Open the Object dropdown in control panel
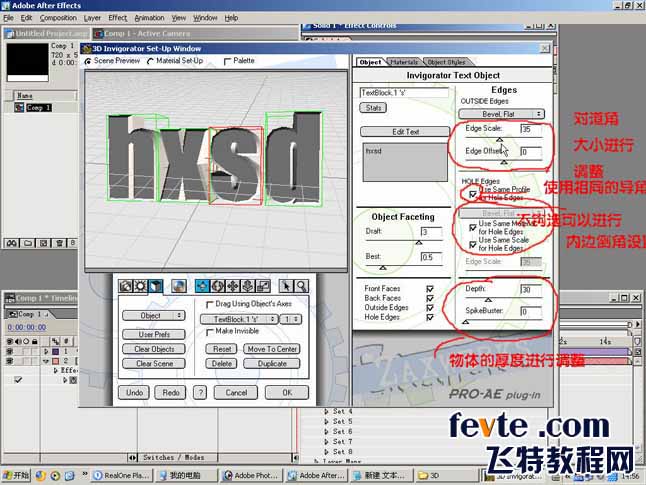The height and width of the screenshot is (485, 646). pyautogui.click(x=154, y=316)
